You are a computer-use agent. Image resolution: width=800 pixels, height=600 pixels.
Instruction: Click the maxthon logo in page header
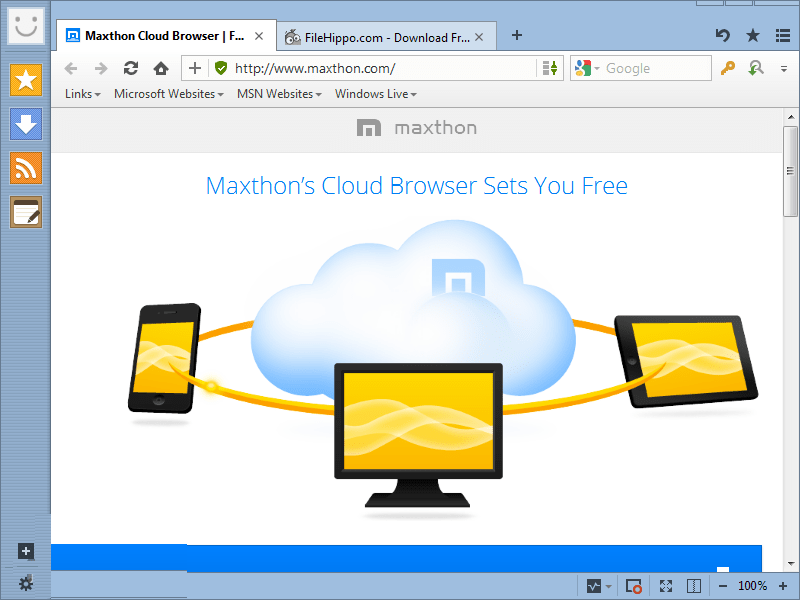[417, 128]
